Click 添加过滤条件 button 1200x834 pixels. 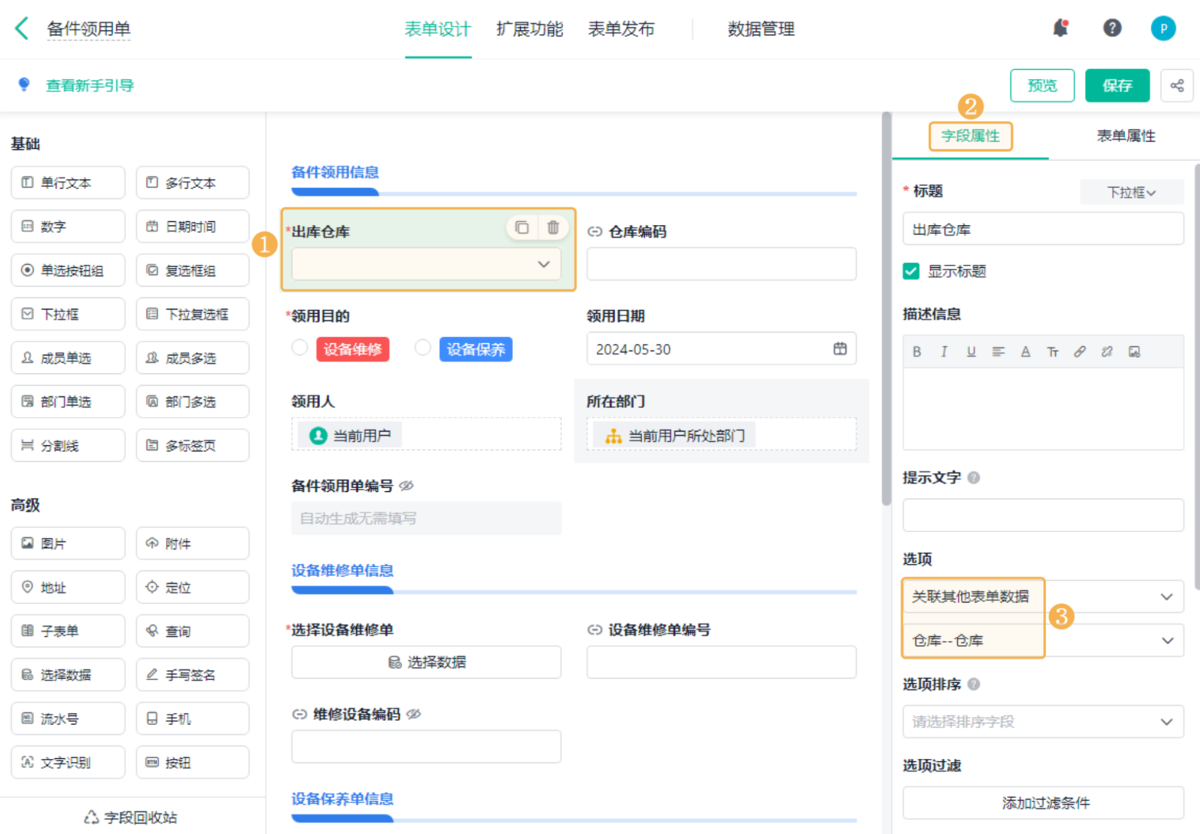coord(1043,803)
